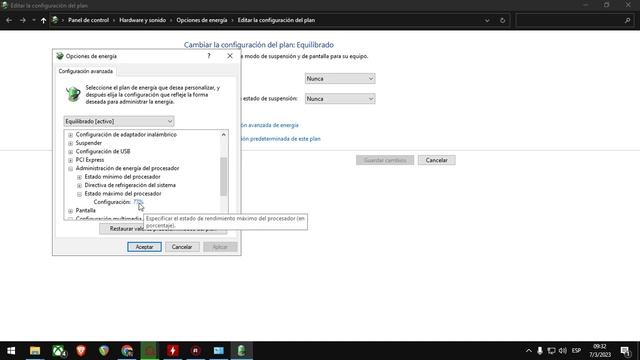Expand the Pantalla node
The height and width of the screenshot is (360, 640).
71,211
